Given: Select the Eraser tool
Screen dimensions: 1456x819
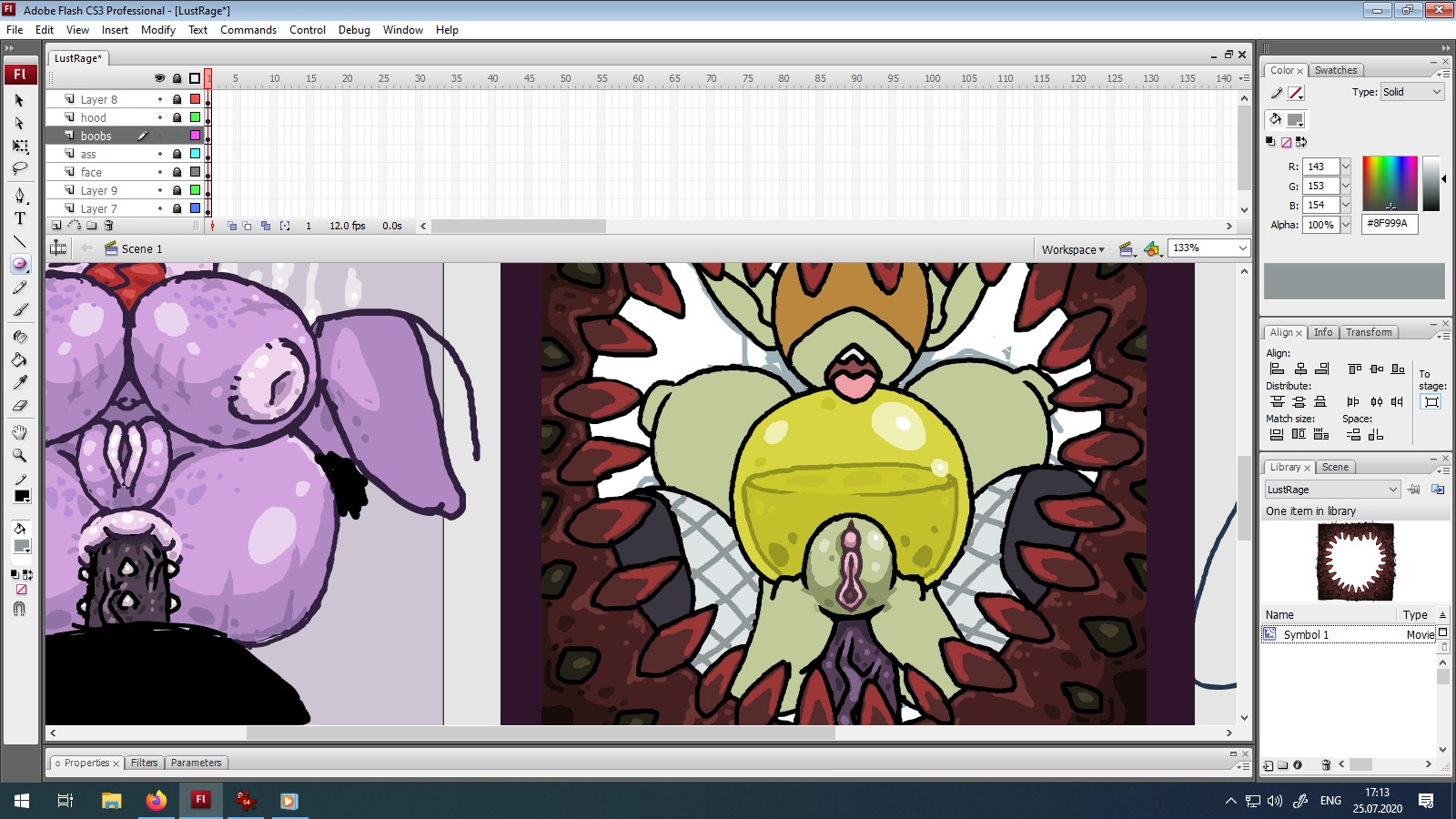Looking at the screenshot, I should coord(19,406).
